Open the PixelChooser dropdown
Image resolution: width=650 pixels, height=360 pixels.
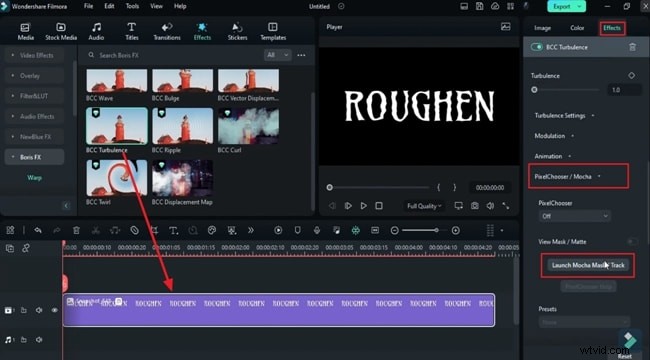click(x=575, y=216)
